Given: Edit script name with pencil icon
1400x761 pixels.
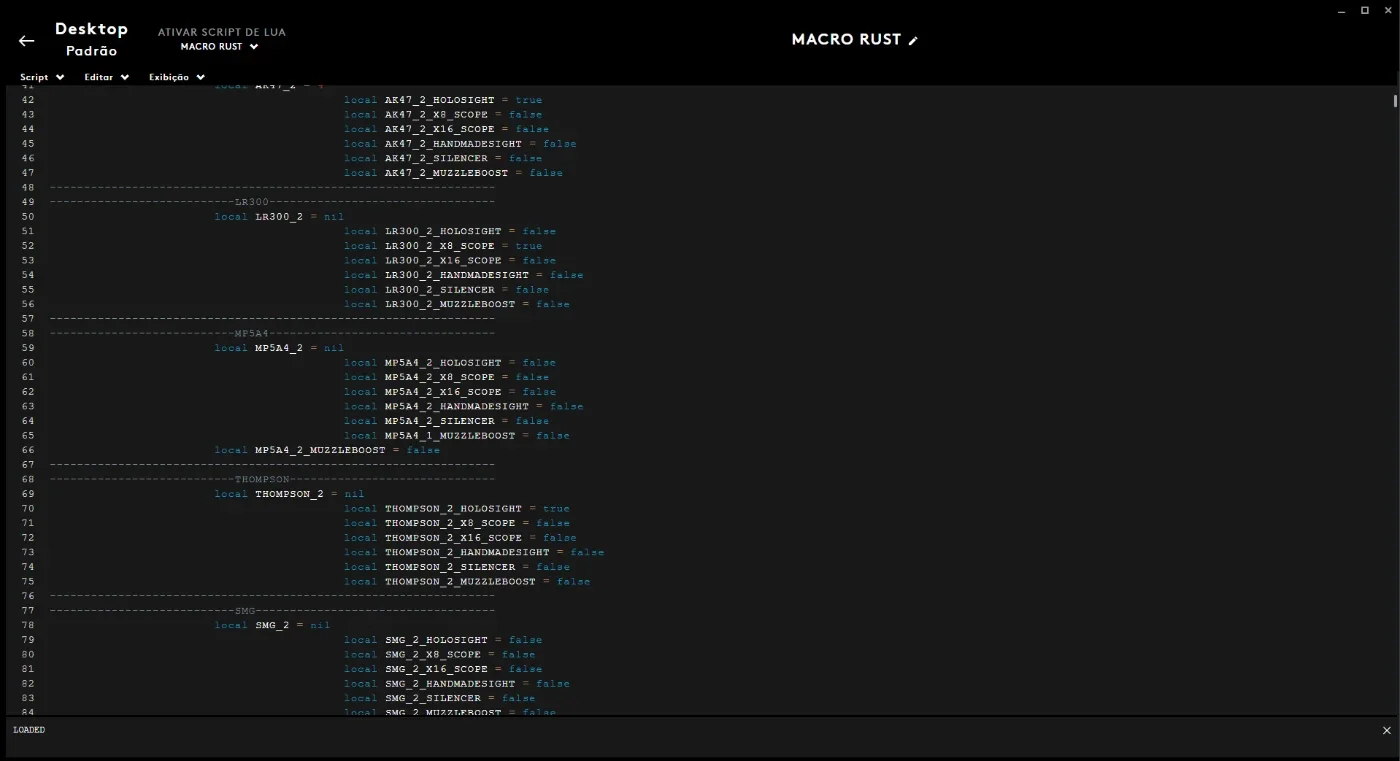Looking at the screenshot, I should point(913,40).
